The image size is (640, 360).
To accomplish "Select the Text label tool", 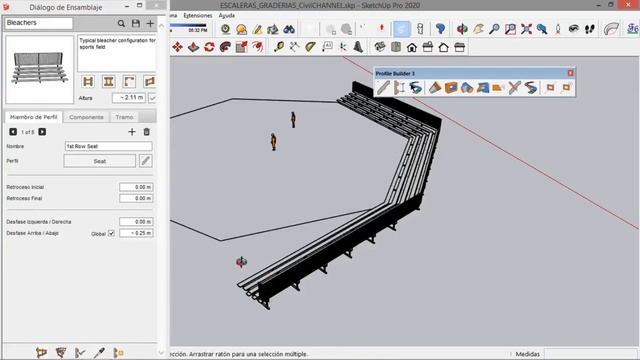I will [327, 47].
